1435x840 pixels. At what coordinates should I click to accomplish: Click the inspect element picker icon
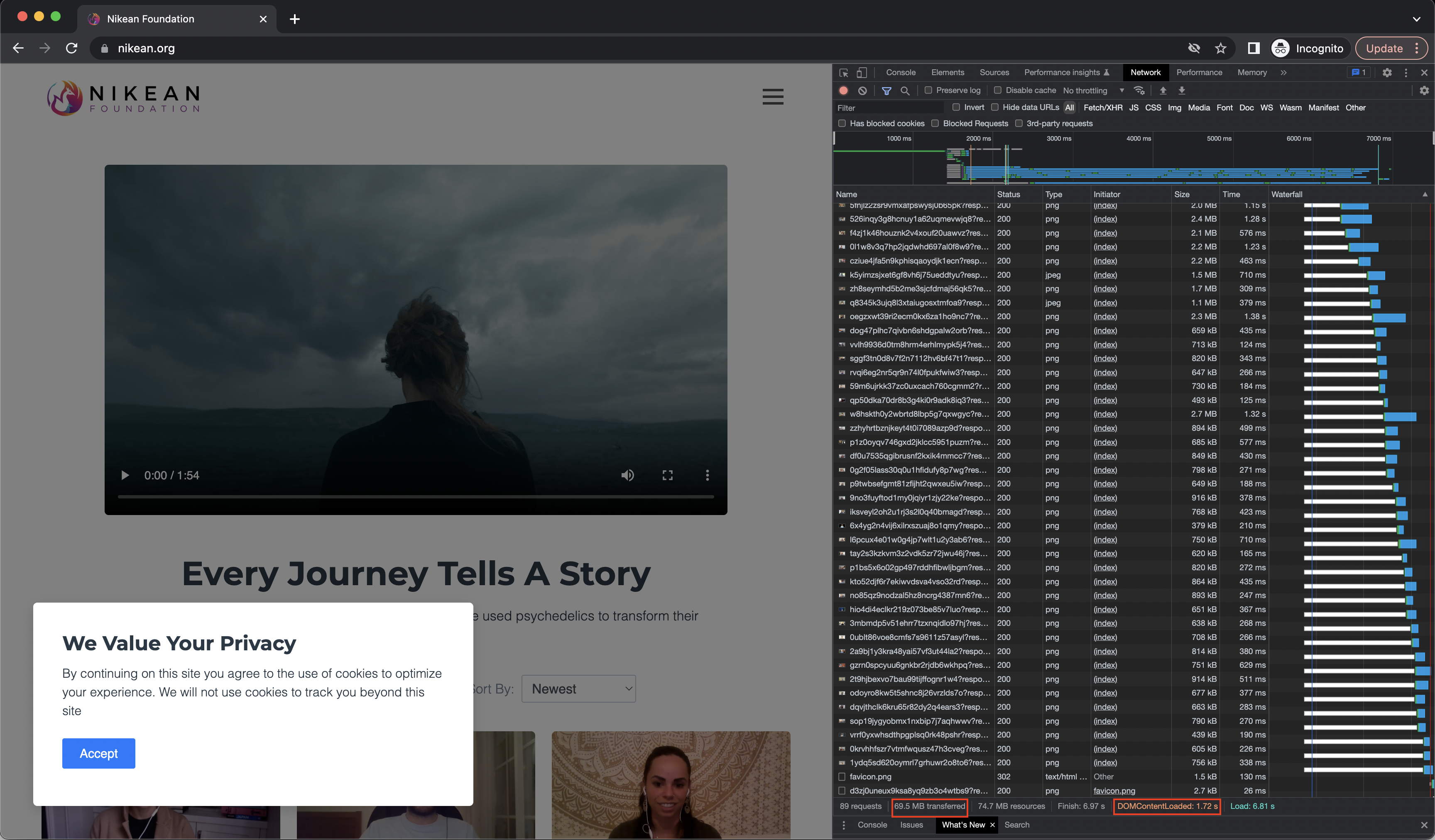point(844,73)
